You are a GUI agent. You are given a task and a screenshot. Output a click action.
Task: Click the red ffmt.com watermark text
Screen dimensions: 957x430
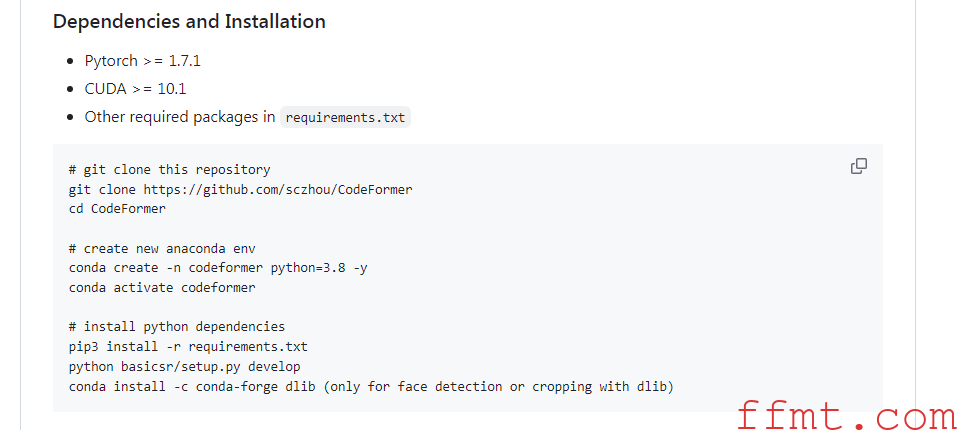(847, 416)
